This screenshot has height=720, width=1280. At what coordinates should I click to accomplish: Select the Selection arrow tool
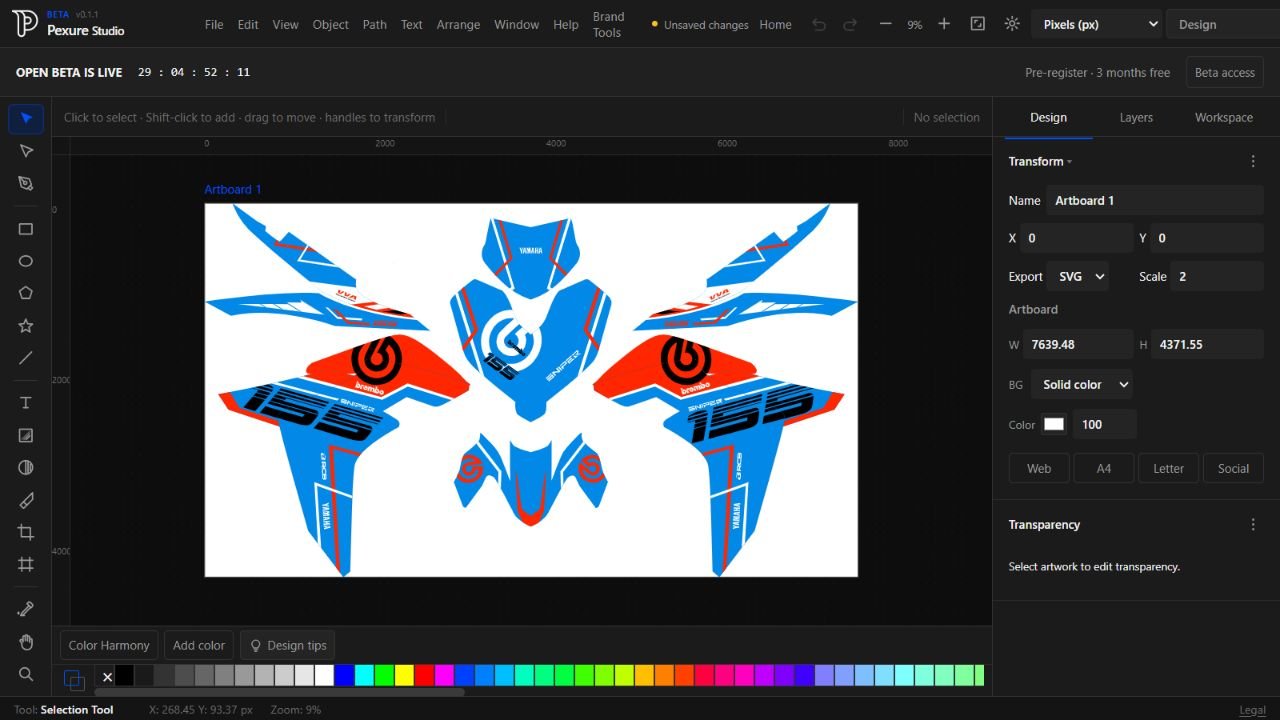(x=26, y=119)
